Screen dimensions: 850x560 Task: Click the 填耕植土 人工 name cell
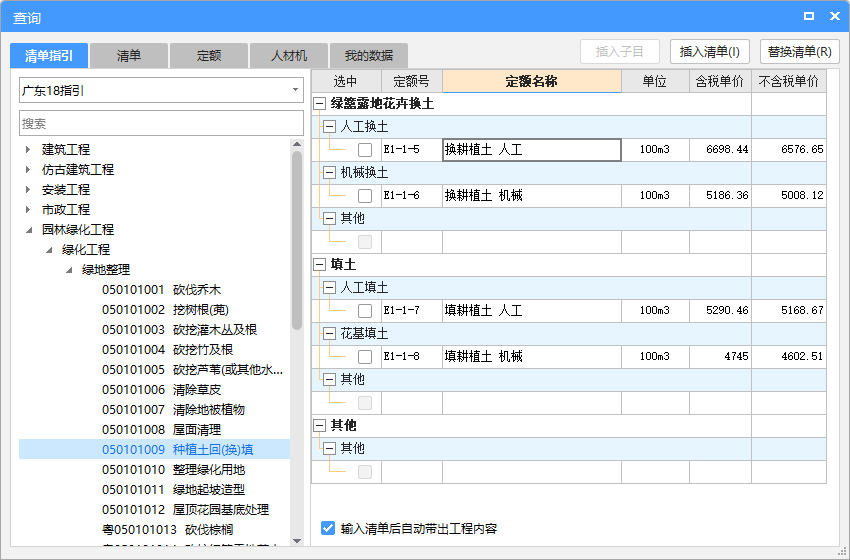[x=532, y=311]
